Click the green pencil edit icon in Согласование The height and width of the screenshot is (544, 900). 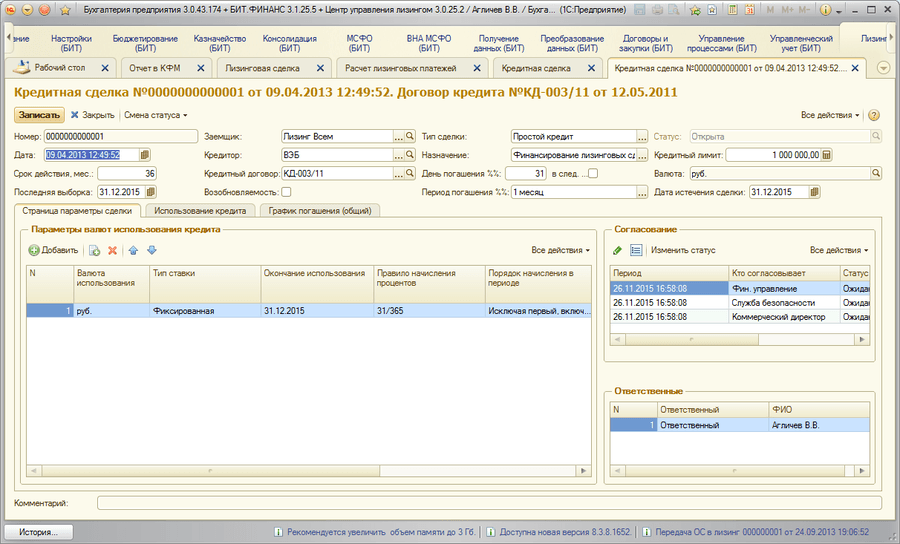pos(618,250)
